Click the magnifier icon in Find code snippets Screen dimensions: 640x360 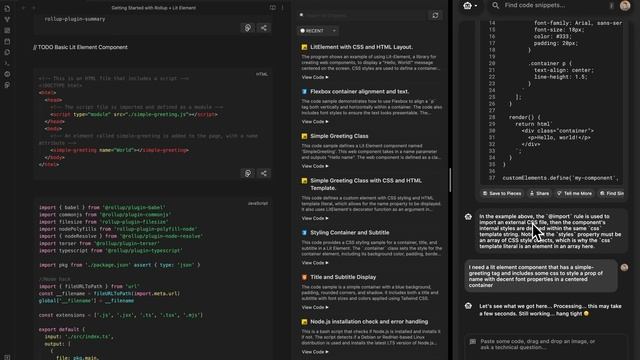495,5
